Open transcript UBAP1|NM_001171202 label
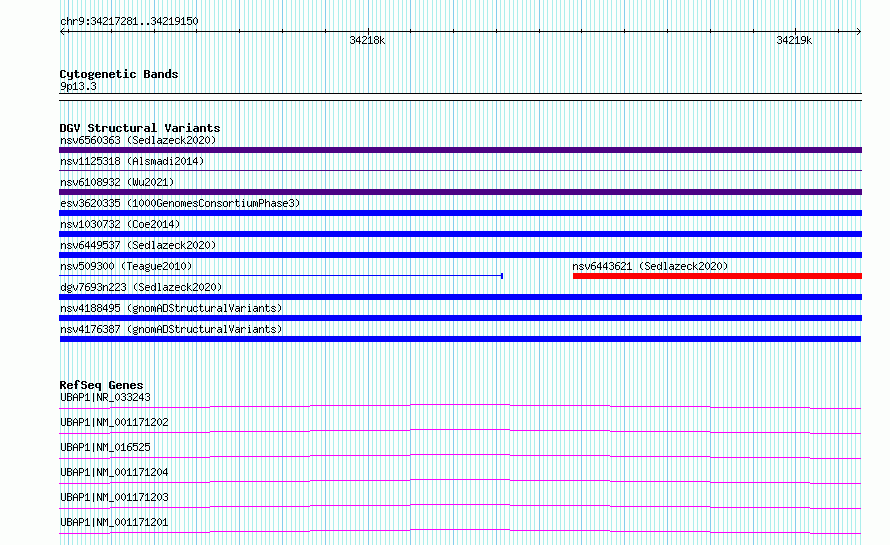Viewport: 890px width, 545px height. (x=114, y=422)
